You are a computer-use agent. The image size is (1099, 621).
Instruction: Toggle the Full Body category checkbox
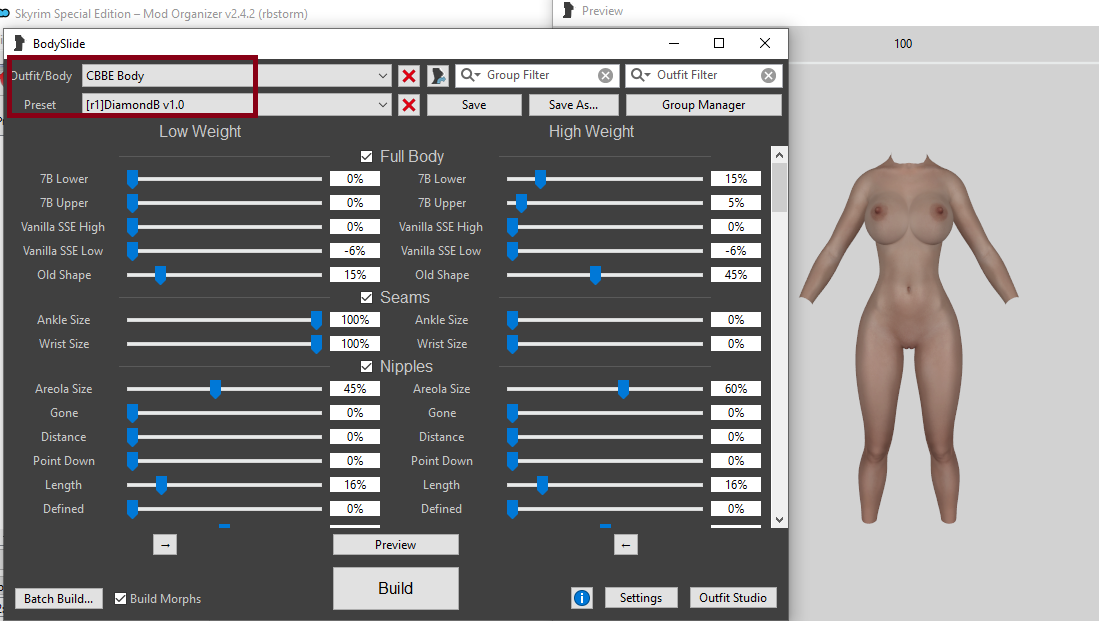[x=366, y=156]
